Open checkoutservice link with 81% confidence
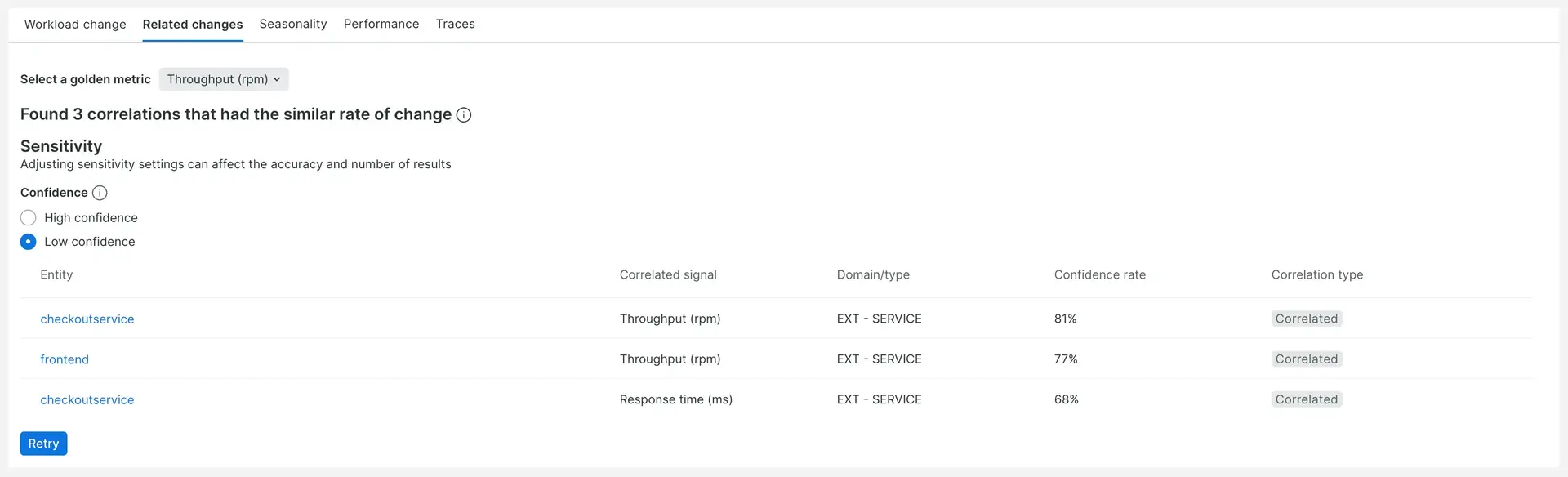Image resolution: width=1568 pixels, height=477 pixels. tap(87, 319)
